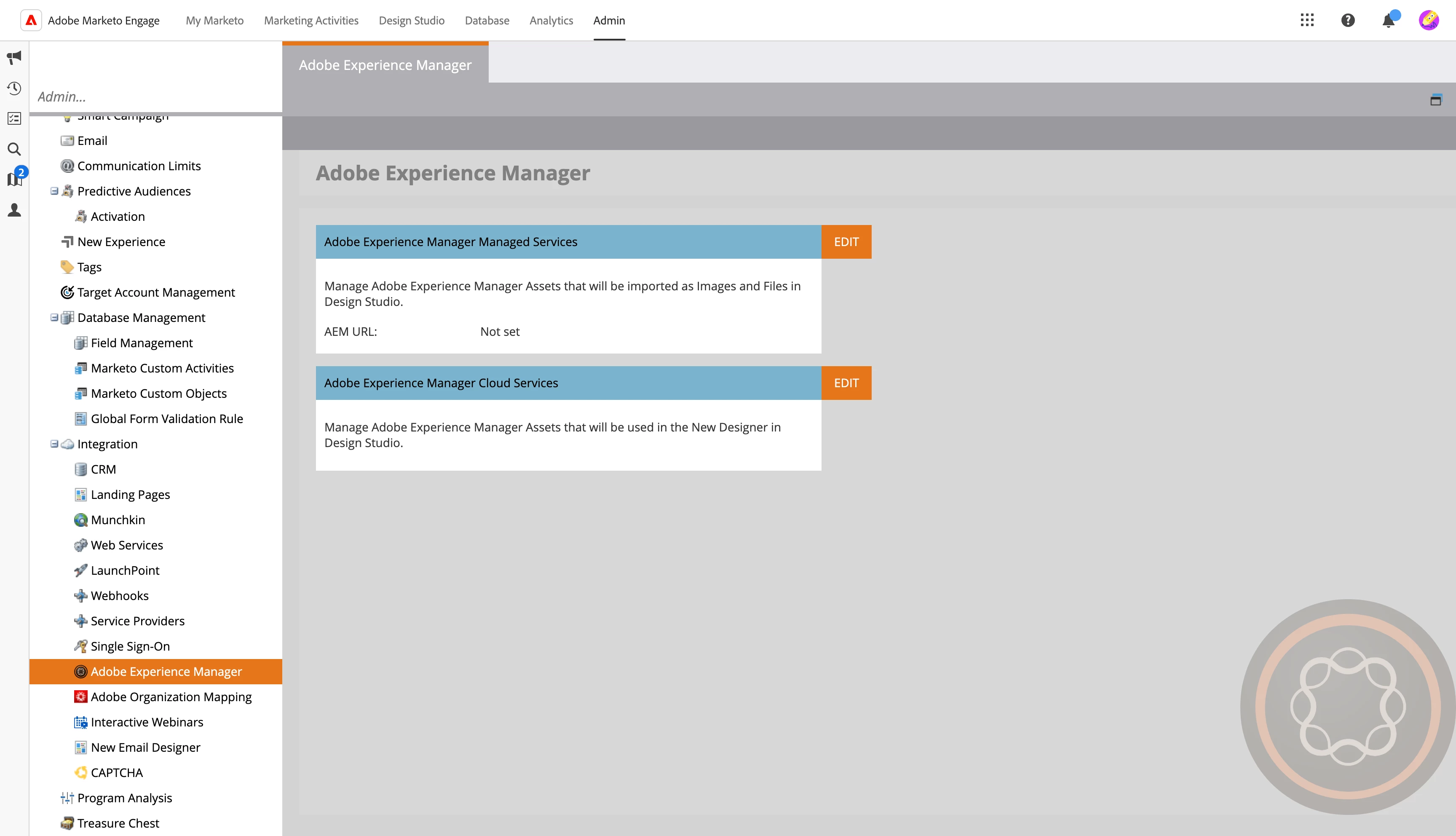Edit Adobe Experience Manager Cloud Services
The width and height of the screenshot is (1456, 836).
(846, 383)
